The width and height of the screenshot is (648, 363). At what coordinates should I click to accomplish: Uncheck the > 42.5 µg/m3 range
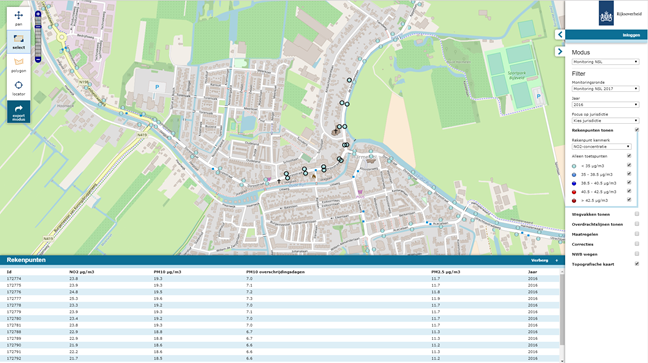tap(629, 200)
